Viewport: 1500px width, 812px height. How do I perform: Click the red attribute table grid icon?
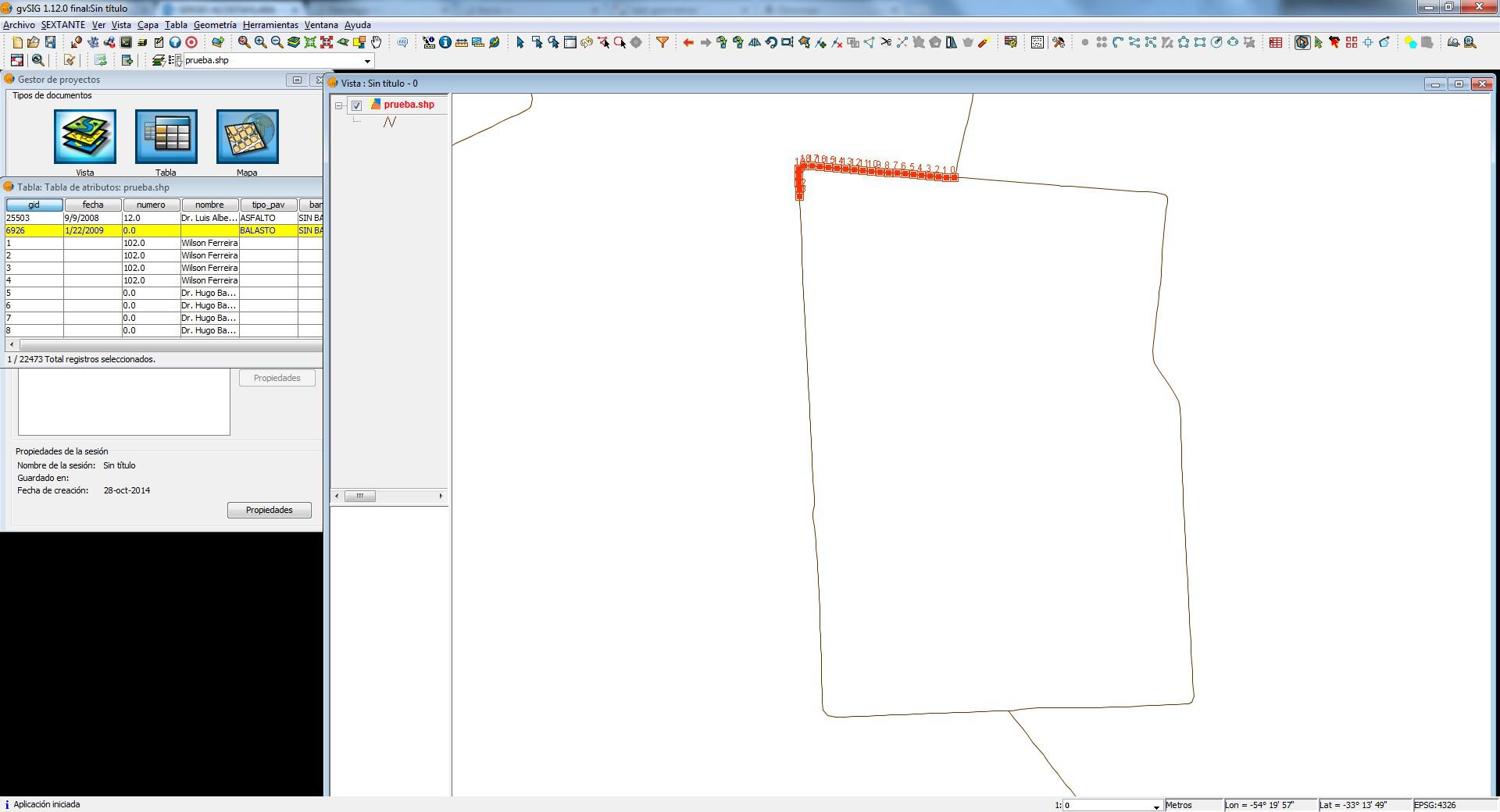(x=1275, y=43)
